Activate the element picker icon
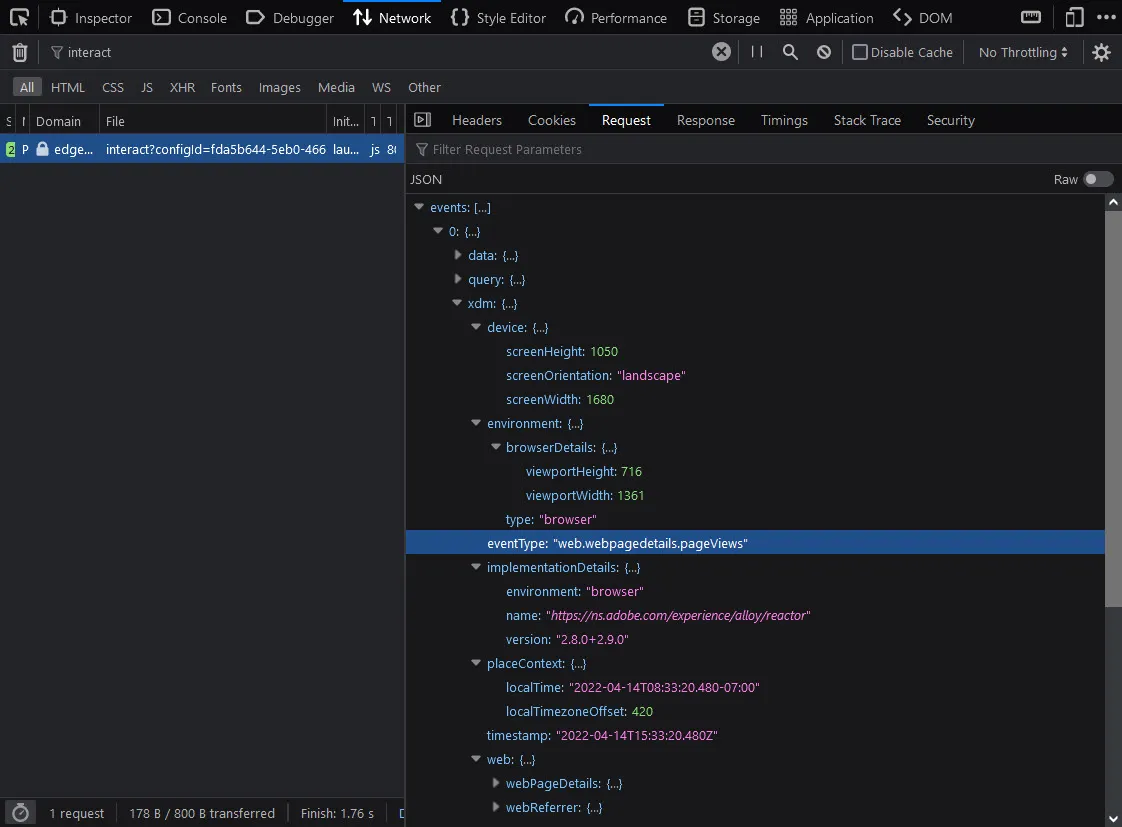This screenshot has width=1122, height=827. (19, 17)
